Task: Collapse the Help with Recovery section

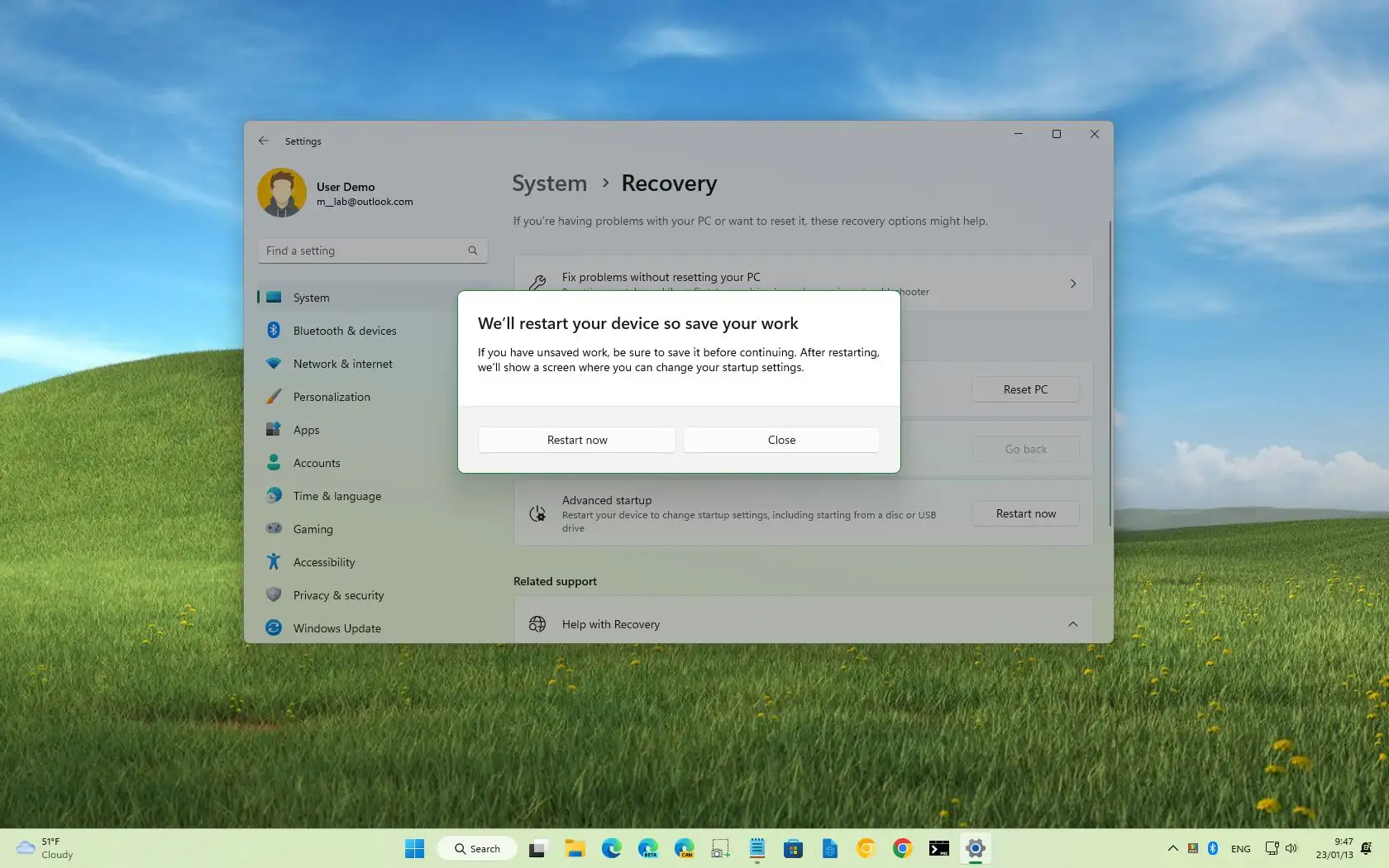Action: (1072, 624)
